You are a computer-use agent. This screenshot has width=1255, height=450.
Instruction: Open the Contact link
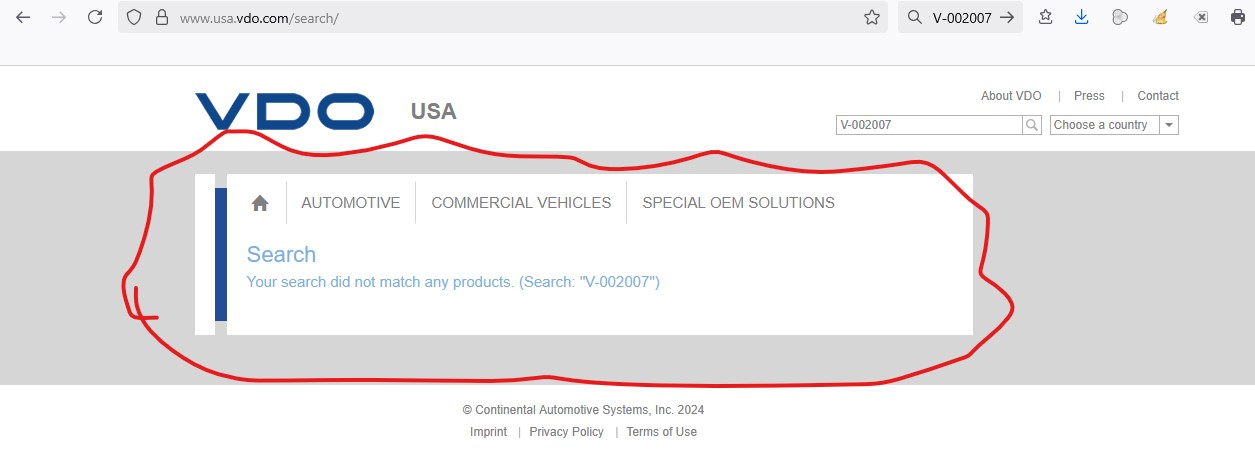point(1158,96)
